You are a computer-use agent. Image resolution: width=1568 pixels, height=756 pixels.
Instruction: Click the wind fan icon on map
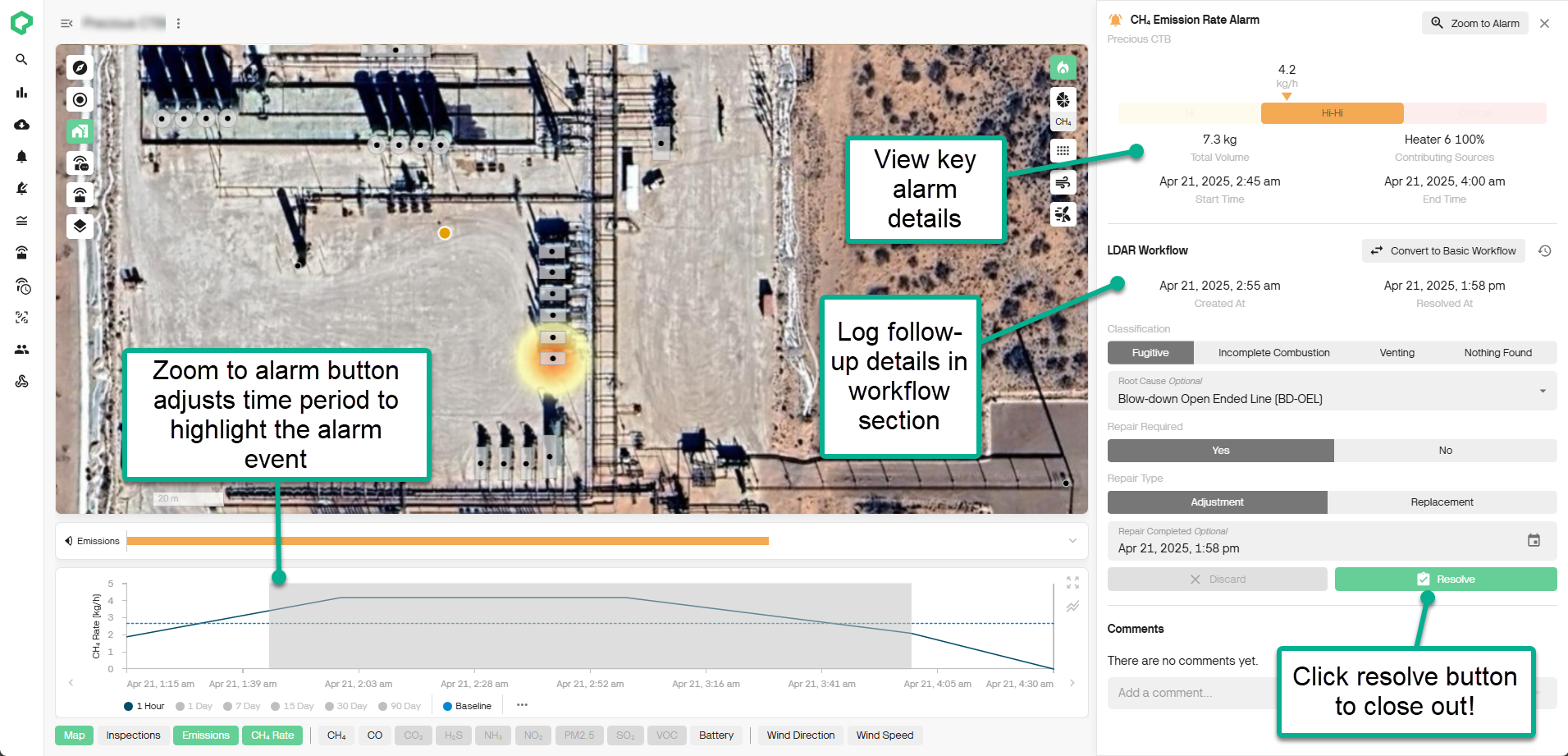pos(1063,214)
